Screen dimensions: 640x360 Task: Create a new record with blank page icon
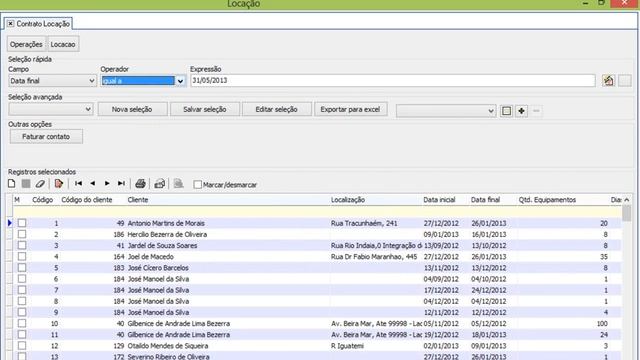tap(11, 184)
